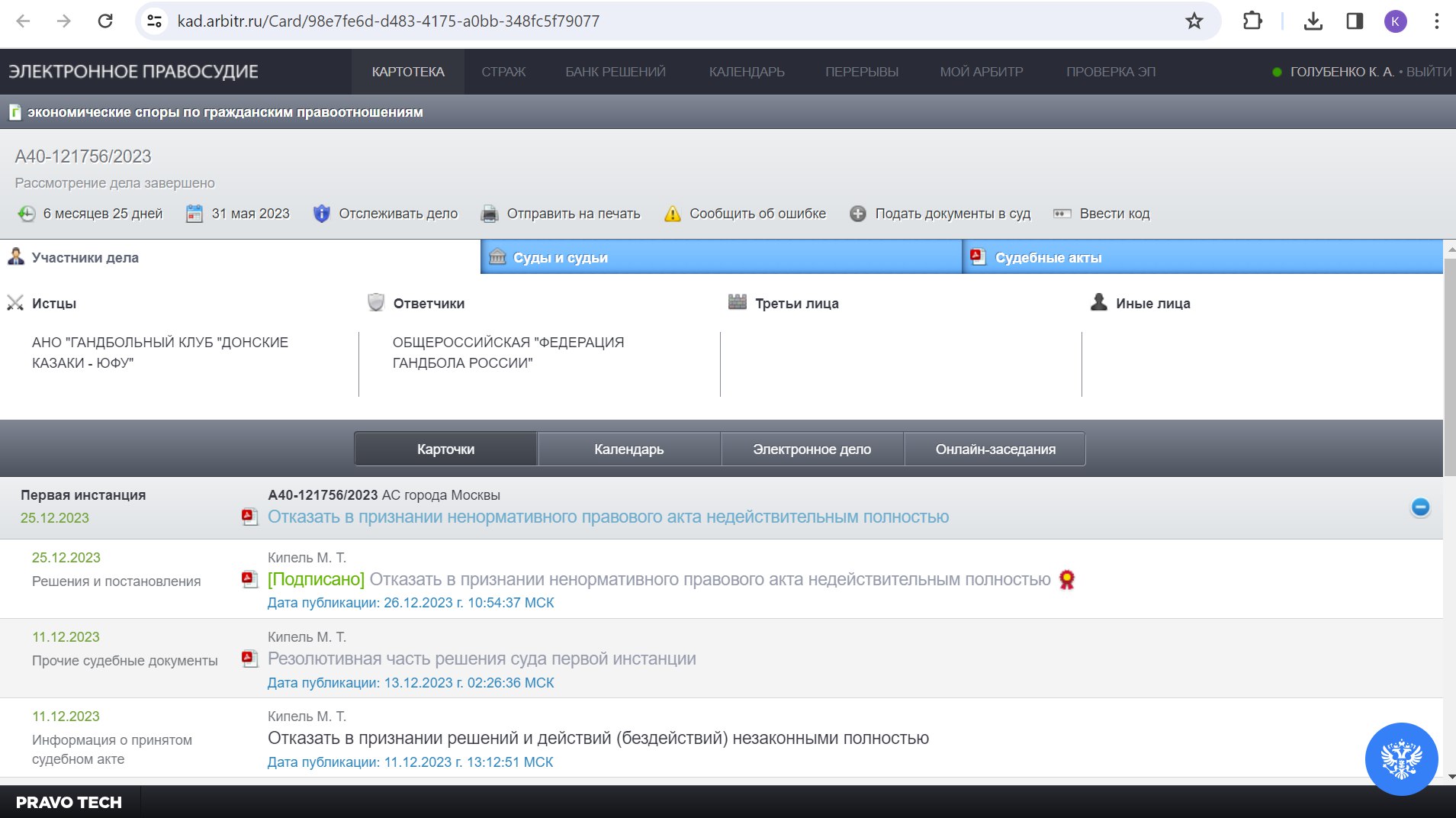Open the Суды и судьи tab
Viewport: 1456px width, 818px height.
561,258
